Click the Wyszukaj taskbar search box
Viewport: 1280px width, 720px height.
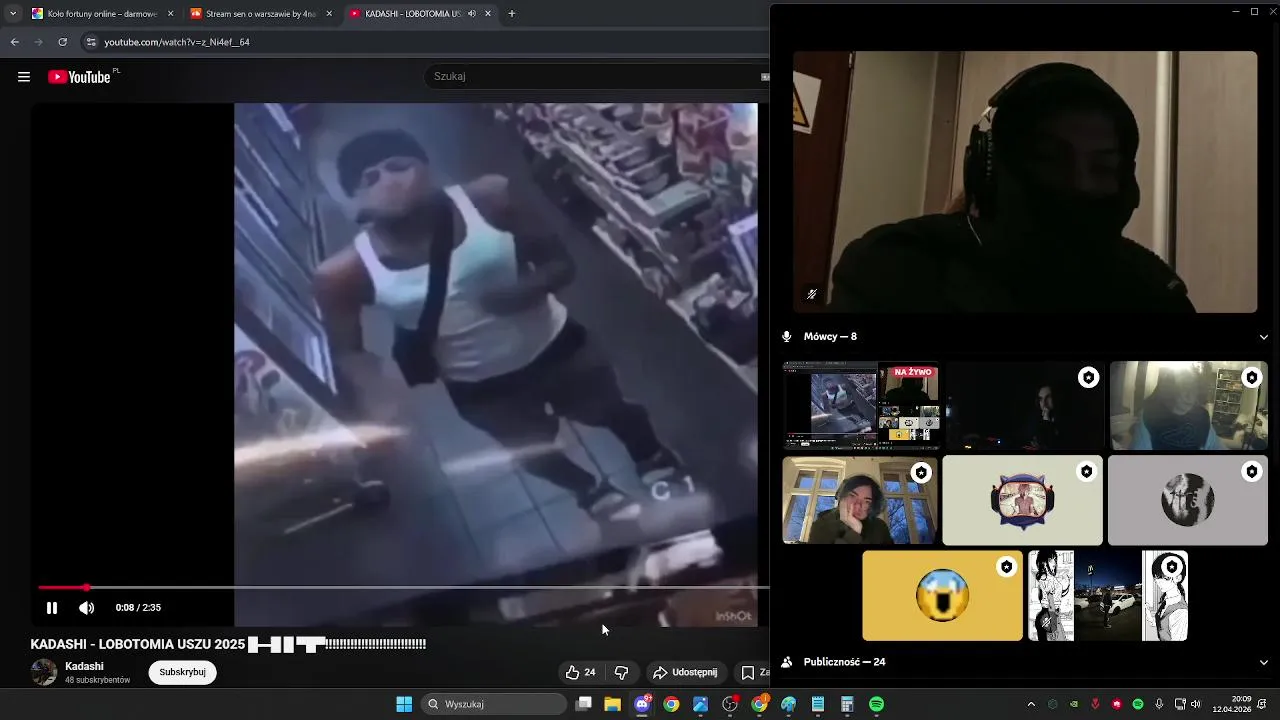click(494, 704)
